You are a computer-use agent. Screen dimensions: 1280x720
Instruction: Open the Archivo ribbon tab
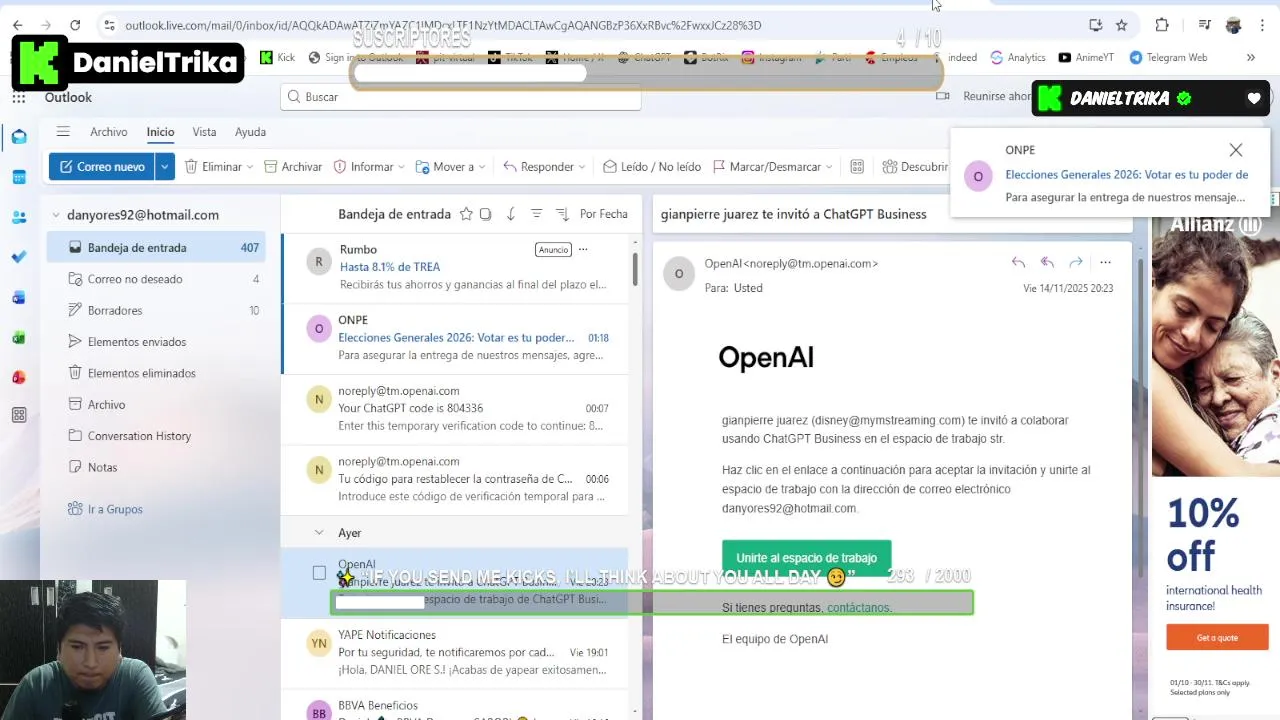(x=109, y=132)
